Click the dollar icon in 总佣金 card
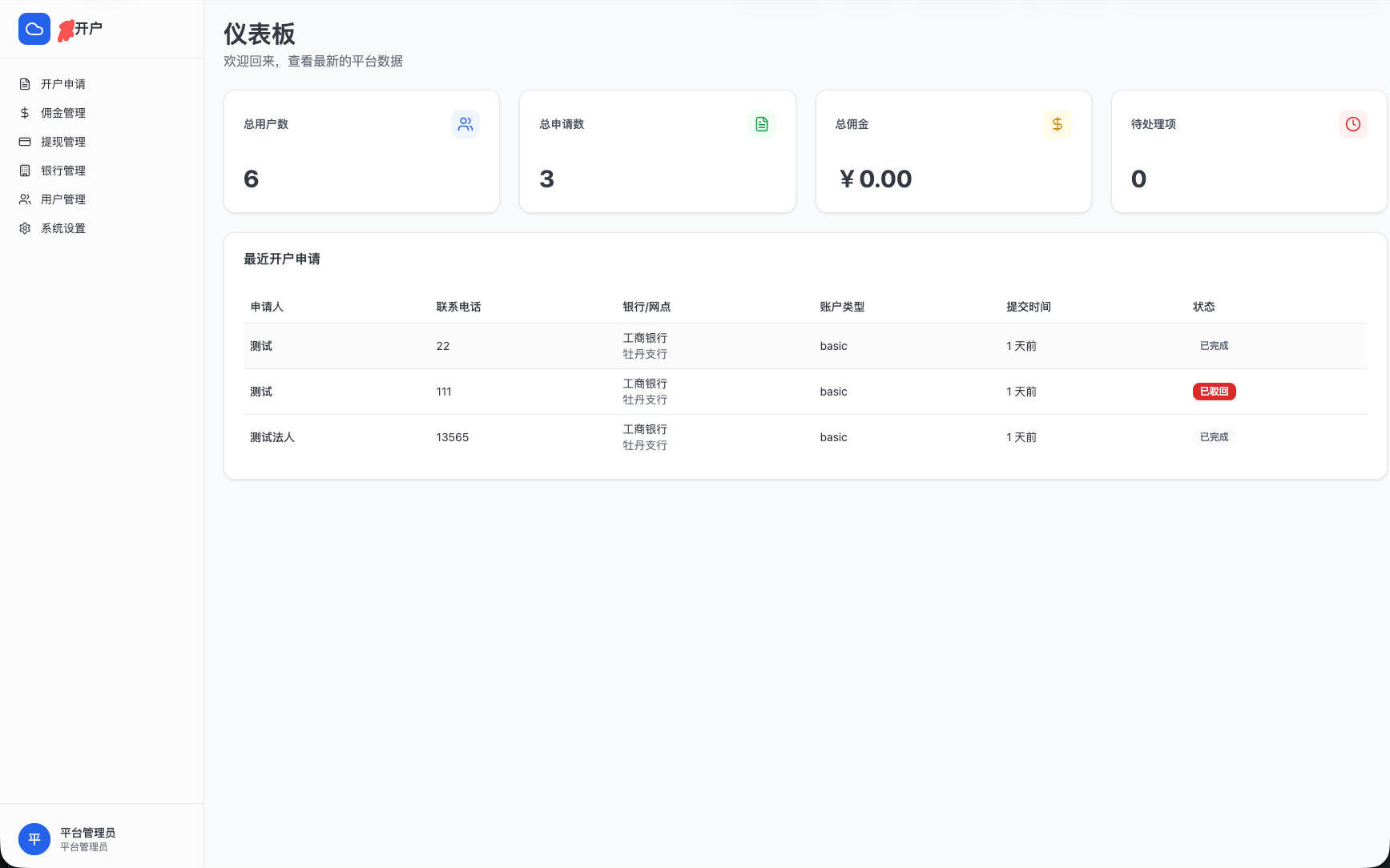The width and height of the screenshot is (1390, 868). (x=1057, y=124)
